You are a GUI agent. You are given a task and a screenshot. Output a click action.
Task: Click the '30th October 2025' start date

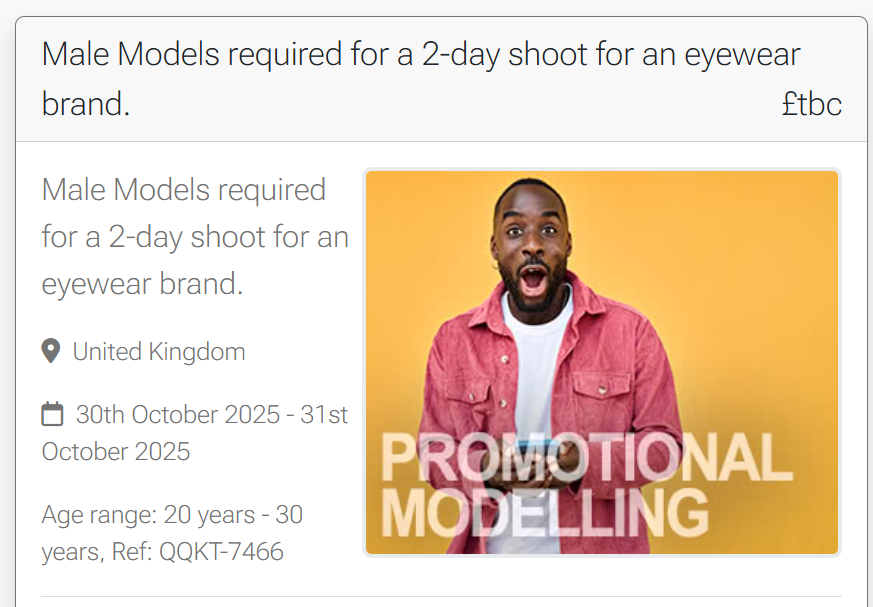(178, 415)
